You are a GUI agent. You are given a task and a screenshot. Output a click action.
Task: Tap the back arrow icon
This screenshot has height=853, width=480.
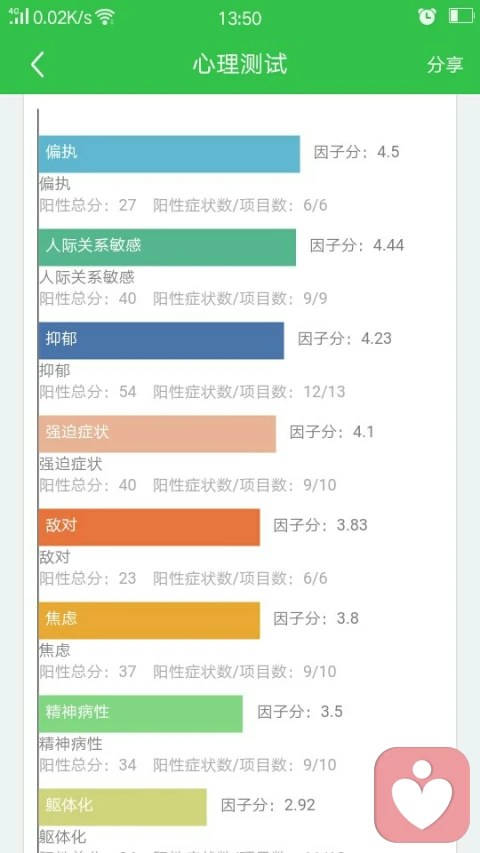click(37, 65)
